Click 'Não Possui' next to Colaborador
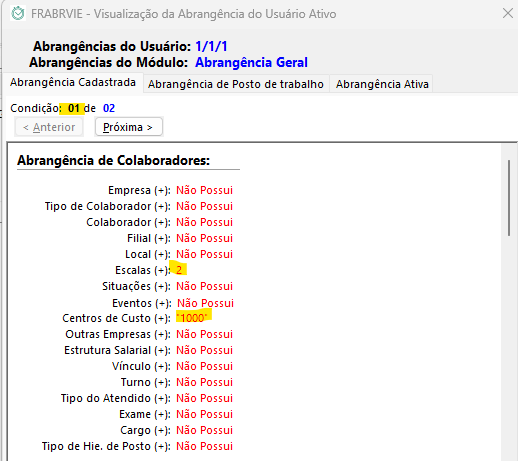 (x=204, y=222)
